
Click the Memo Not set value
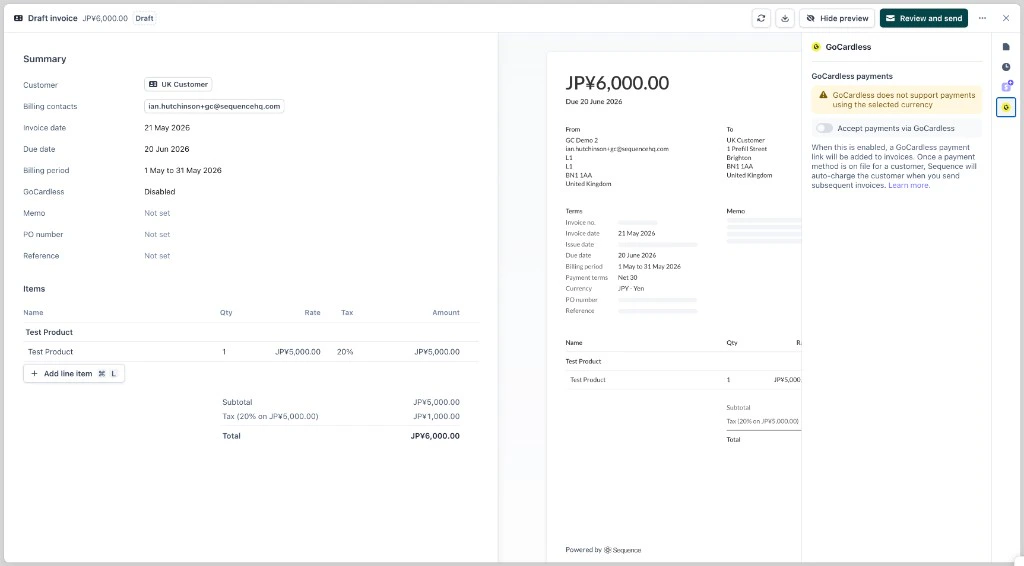point(157,213)
